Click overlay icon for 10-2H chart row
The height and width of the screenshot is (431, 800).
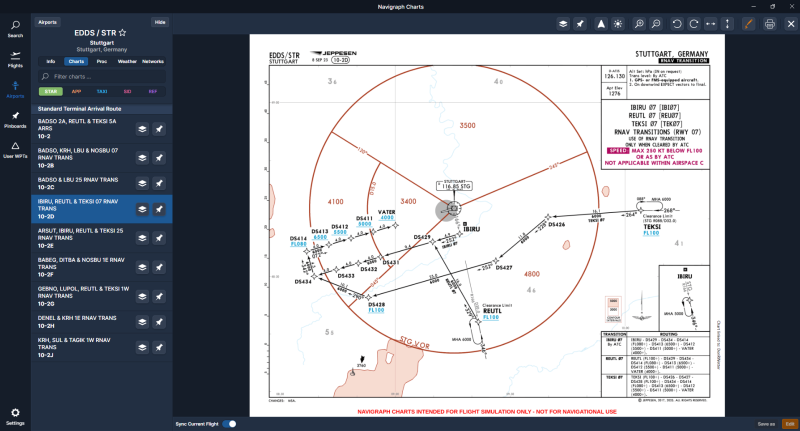(142, 322)
